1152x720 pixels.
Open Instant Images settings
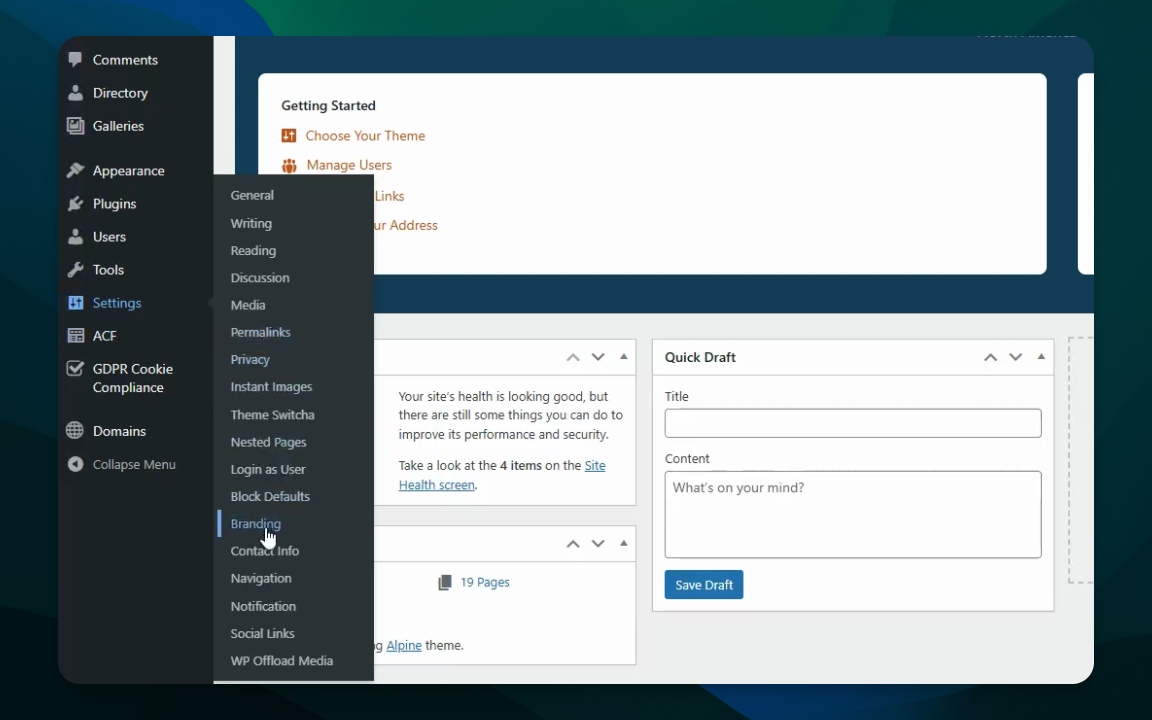pyautogui.click(x=271, y=386)
